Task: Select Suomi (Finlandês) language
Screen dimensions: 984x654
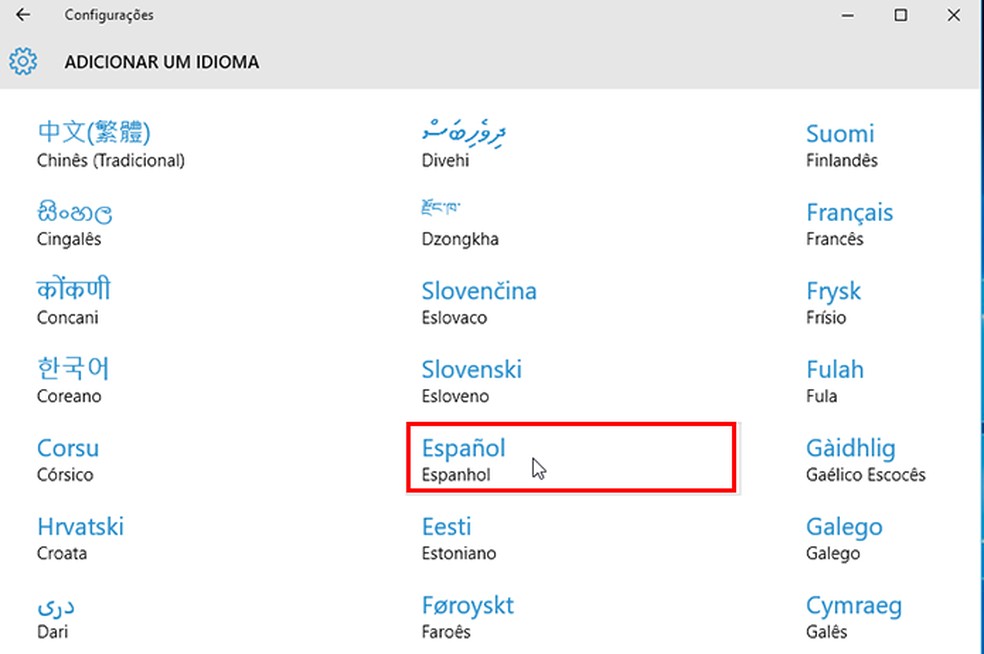Action: (841, 144)
